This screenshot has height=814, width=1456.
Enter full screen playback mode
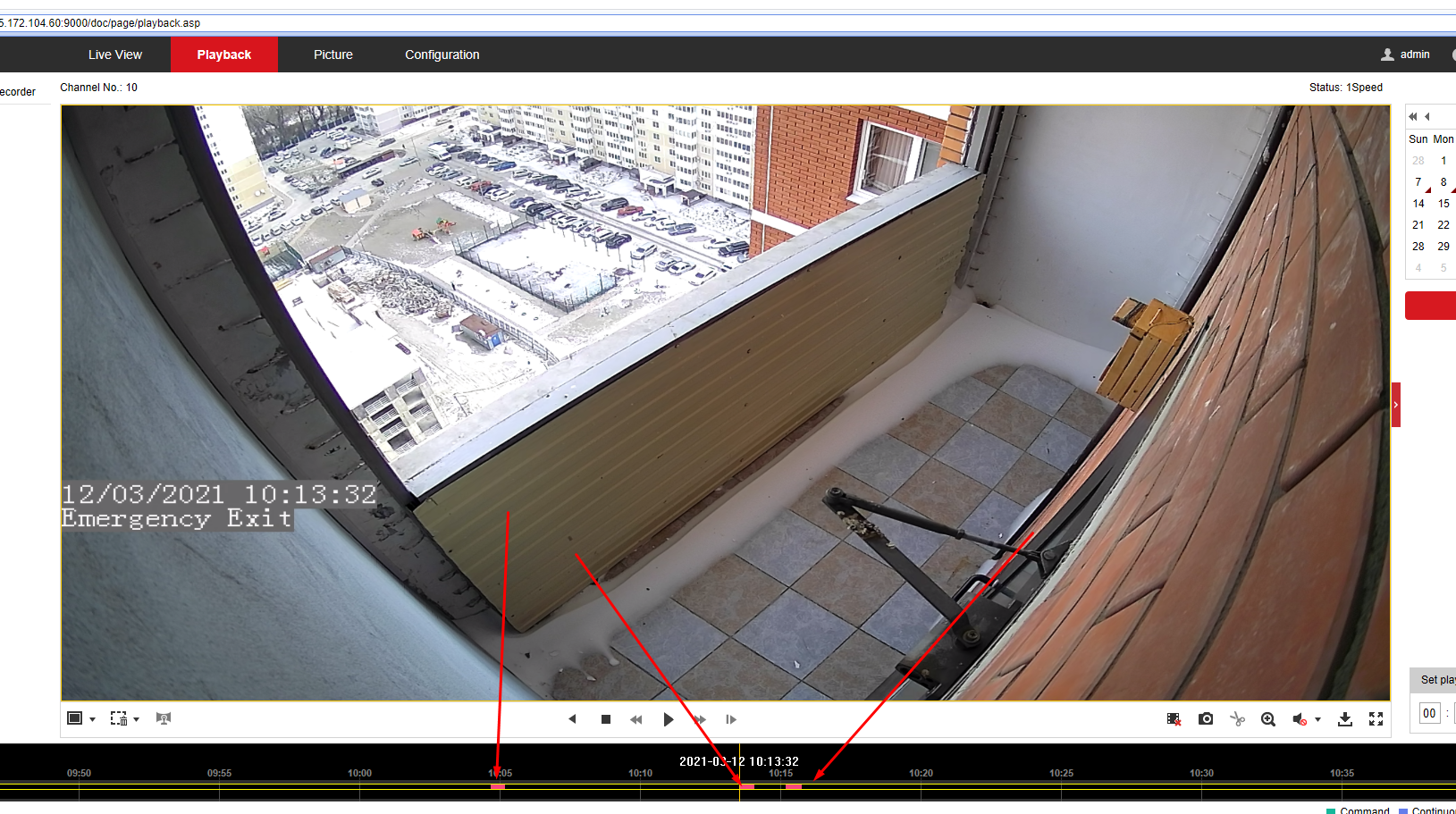pyautogui.click(x=1376, y=719)
